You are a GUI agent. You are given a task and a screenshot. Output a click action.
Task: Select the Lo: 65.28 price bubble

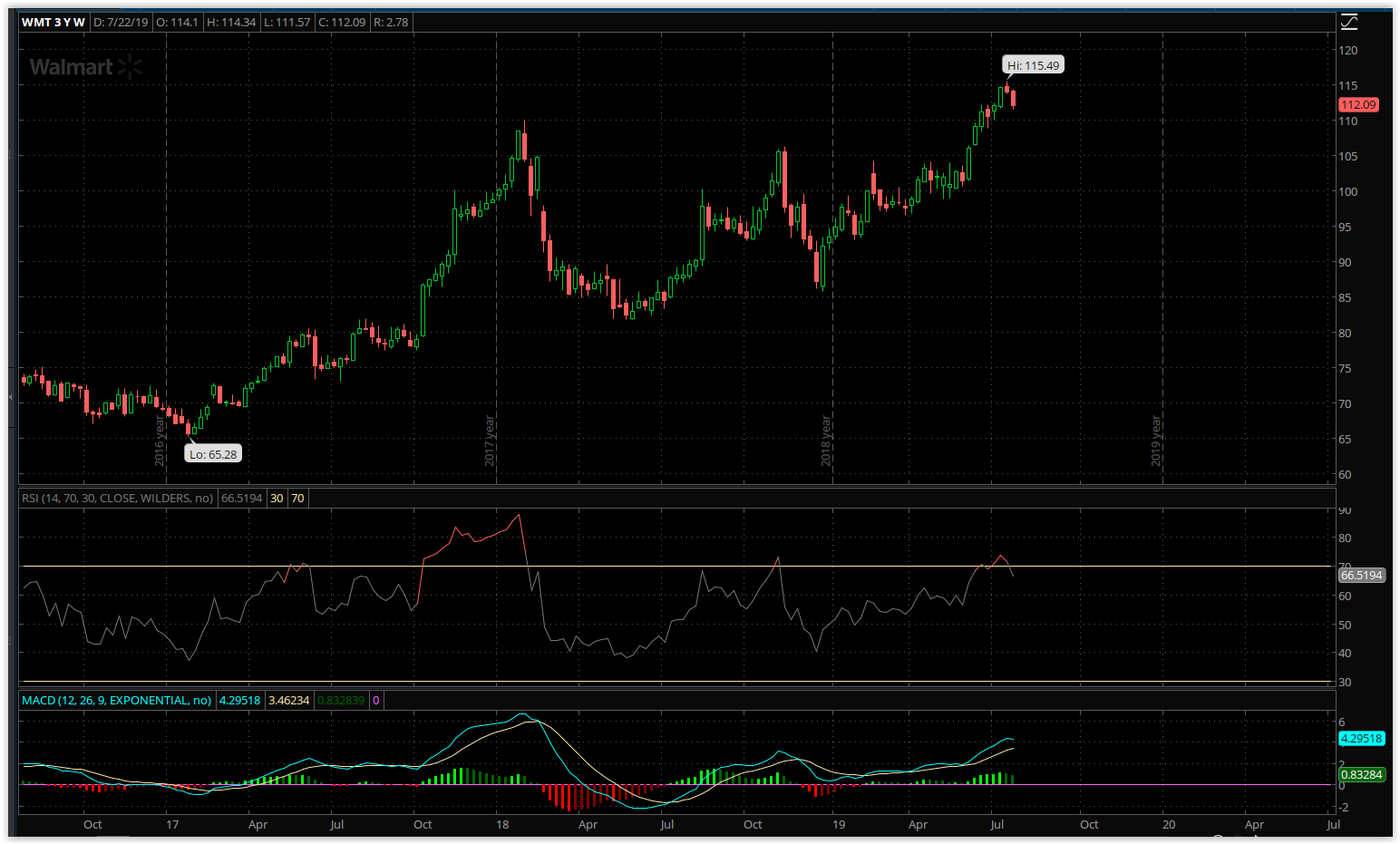click(x=213, y=454)
